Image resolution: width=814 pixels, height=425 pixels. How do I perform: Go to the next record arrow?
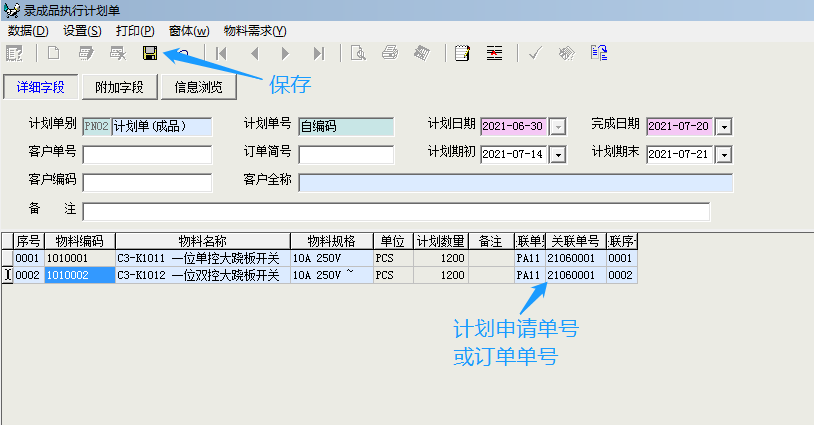click(286, 53)
